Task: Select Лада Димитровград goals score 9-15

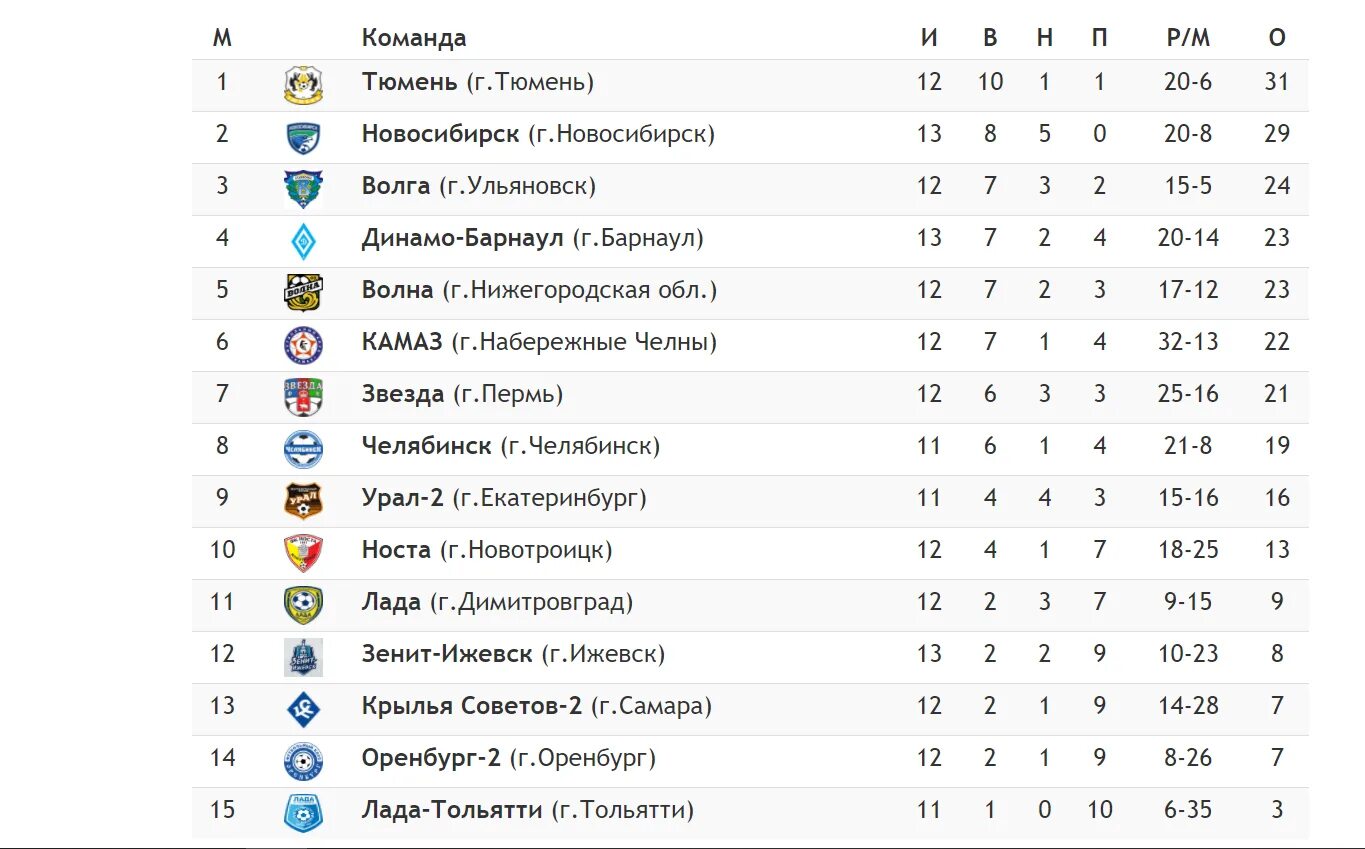Action: point(1188,602)
